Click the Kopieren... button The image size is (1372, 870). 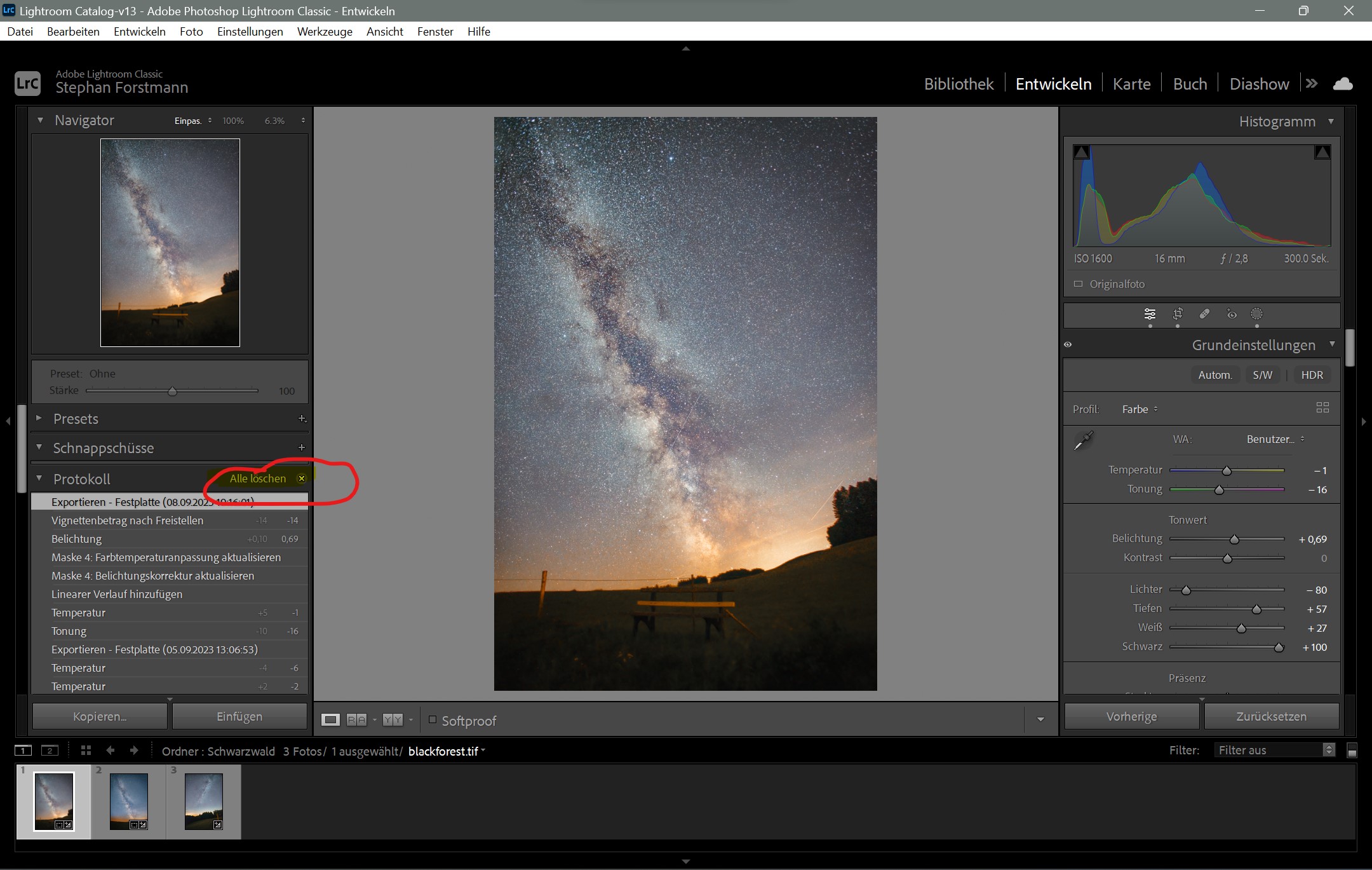point(100,716)
